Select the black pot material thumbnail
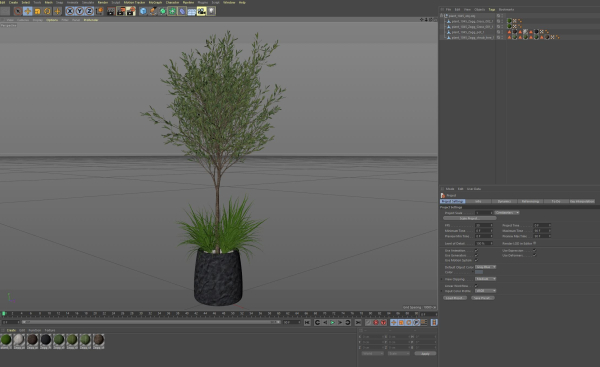The height and width of the screenshot is (367, 600). 46,340
